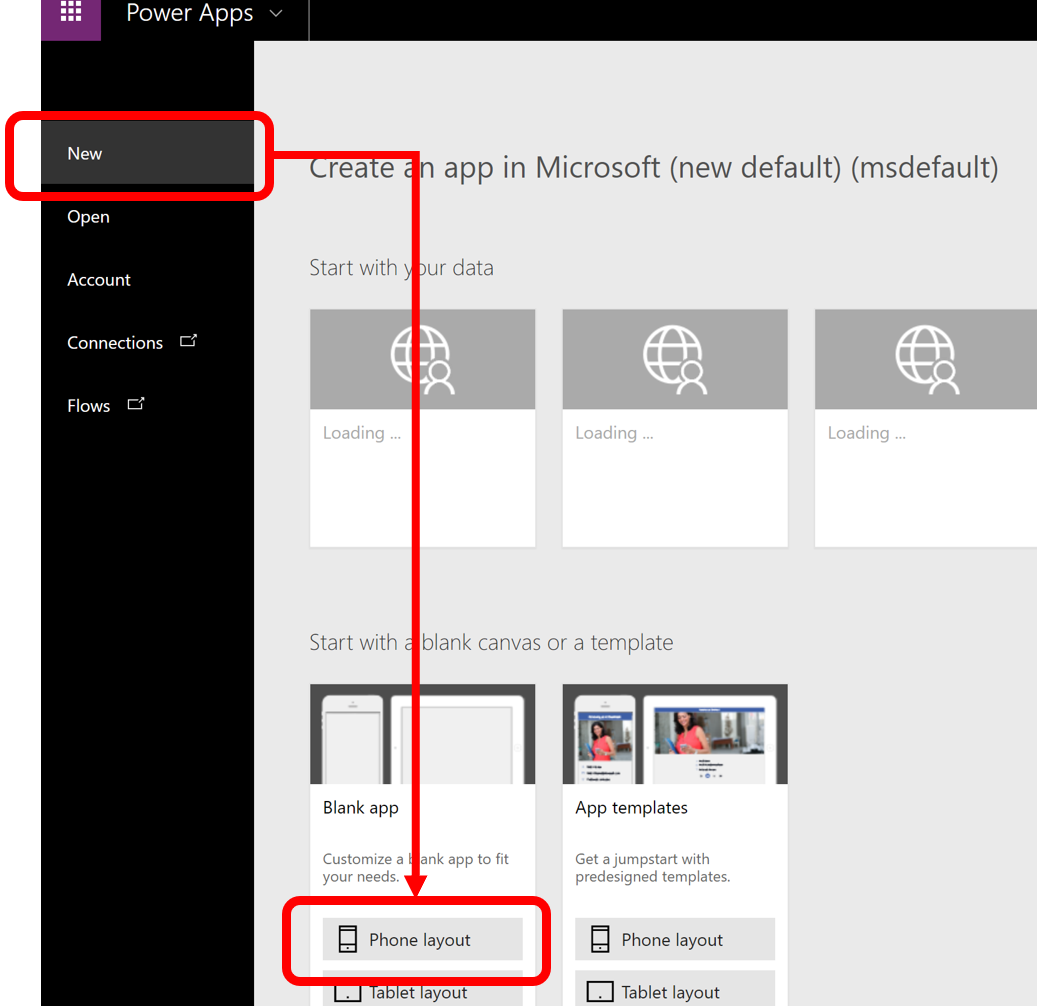The height and width of the screenshot is (1006, 1060).
Task: Click the middle loading data source card
Action: click(675, 428)
